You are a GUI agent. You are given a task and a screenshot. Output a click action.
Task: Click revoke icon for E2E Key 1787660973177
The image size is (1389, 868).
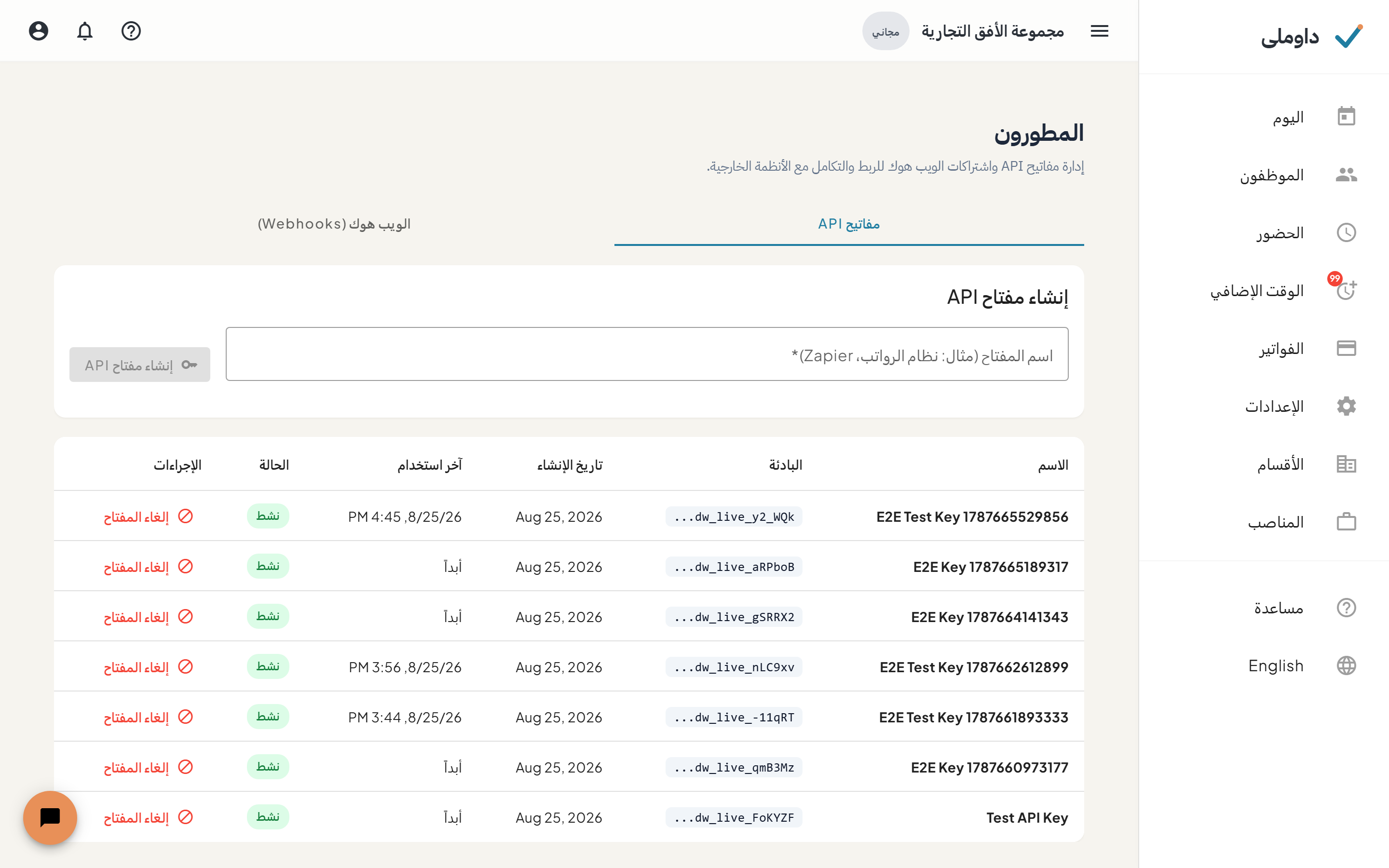[x=185, y=767]
